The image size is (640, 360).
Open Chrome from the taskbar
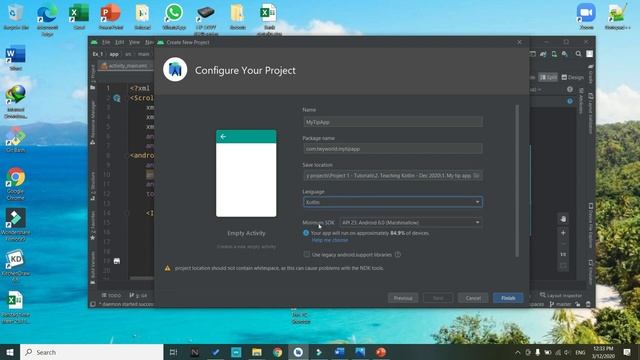point(278,352)
